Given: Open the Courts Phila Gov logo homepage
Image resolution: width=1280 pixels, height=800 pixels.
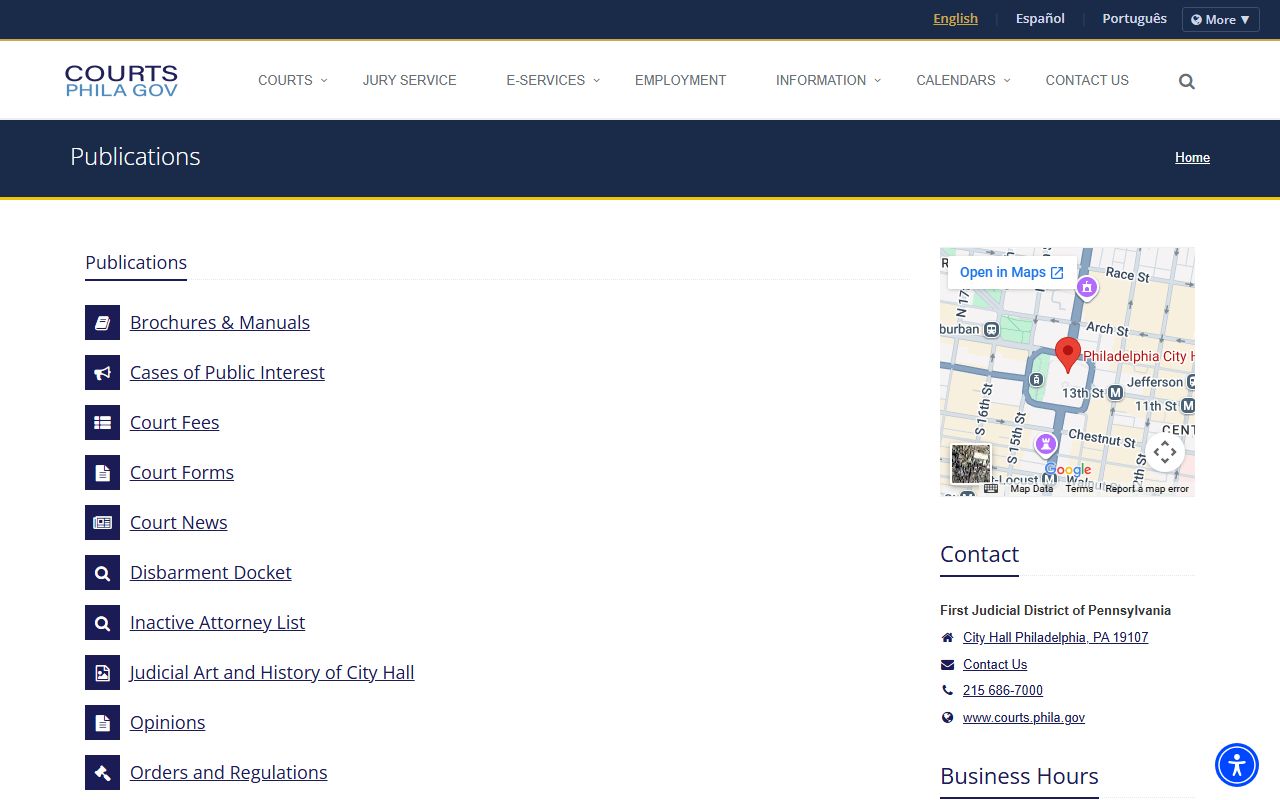Looking at the screenshot, I should click(x=121, y=81).
